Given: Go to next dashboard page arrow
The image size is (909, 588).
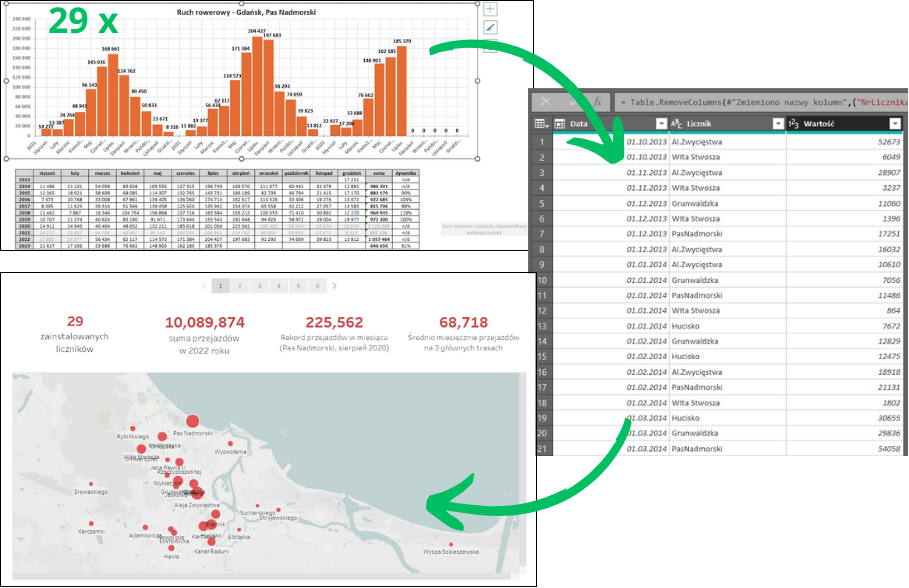Looking at the screenshot, I should pos(334,286).
